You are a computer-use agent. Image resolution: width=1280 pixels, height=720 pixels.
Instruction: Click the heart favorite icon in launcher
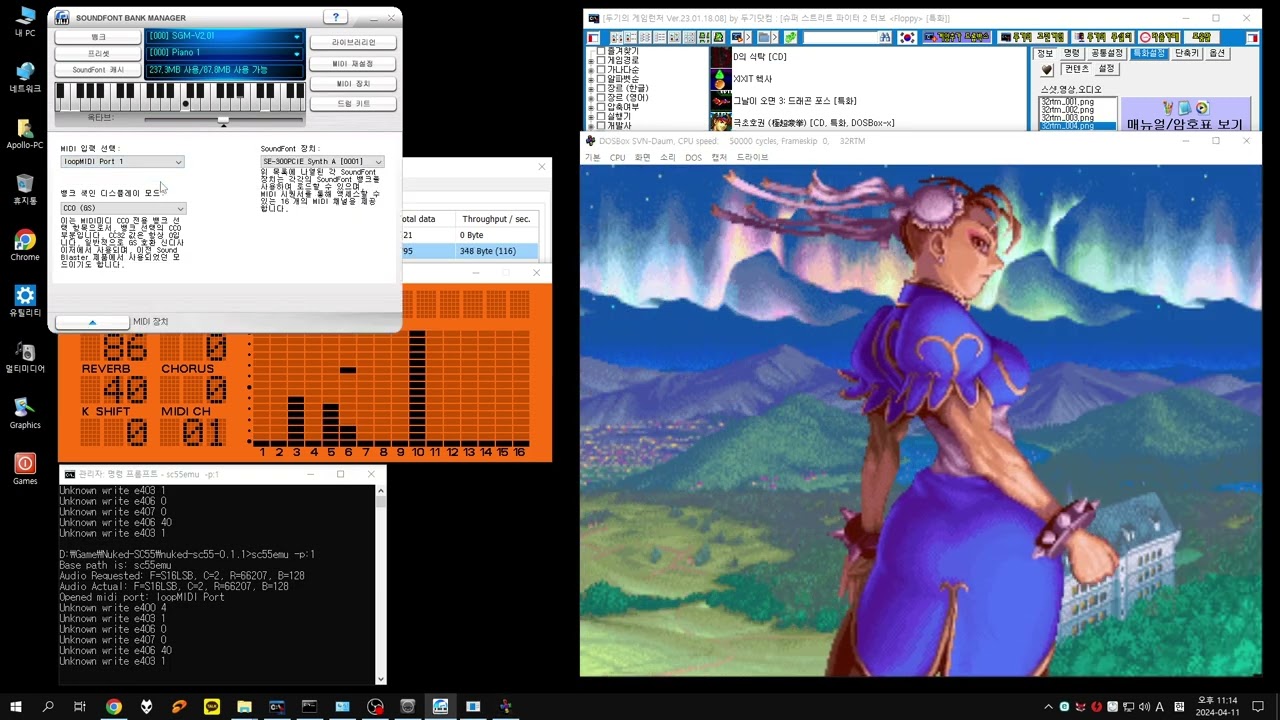click(x=1047, y=70)
